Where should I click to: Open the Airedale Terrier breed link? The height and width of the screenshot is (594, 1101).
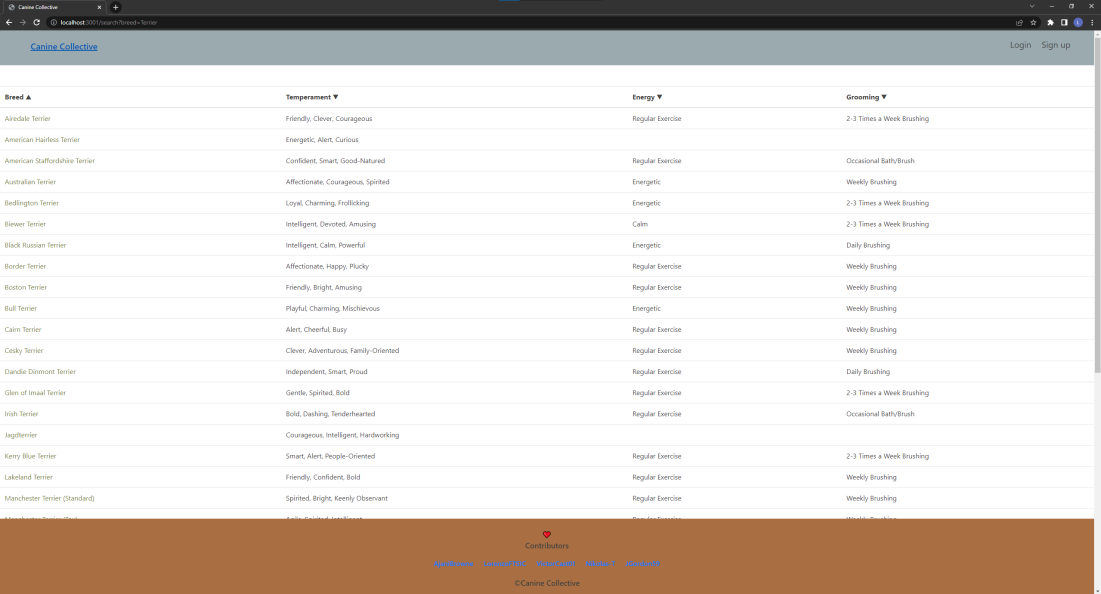(29, 118)
